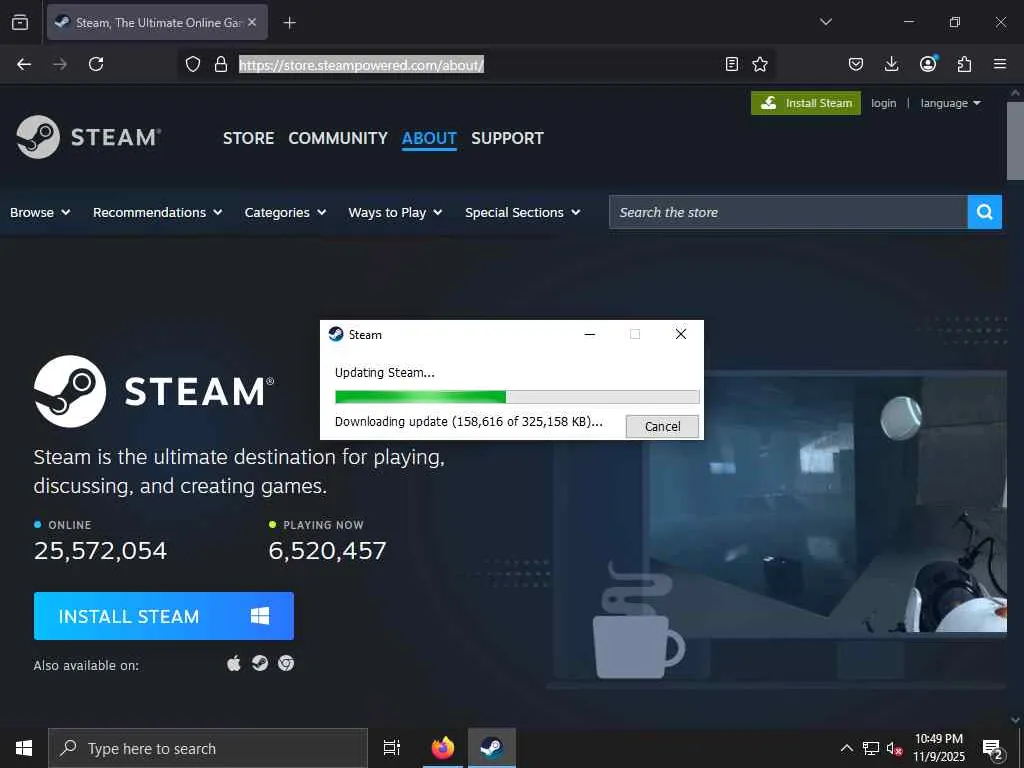The image size is (1024, 768).
Task: Open a new browser tab
Action: coord(289,23)
